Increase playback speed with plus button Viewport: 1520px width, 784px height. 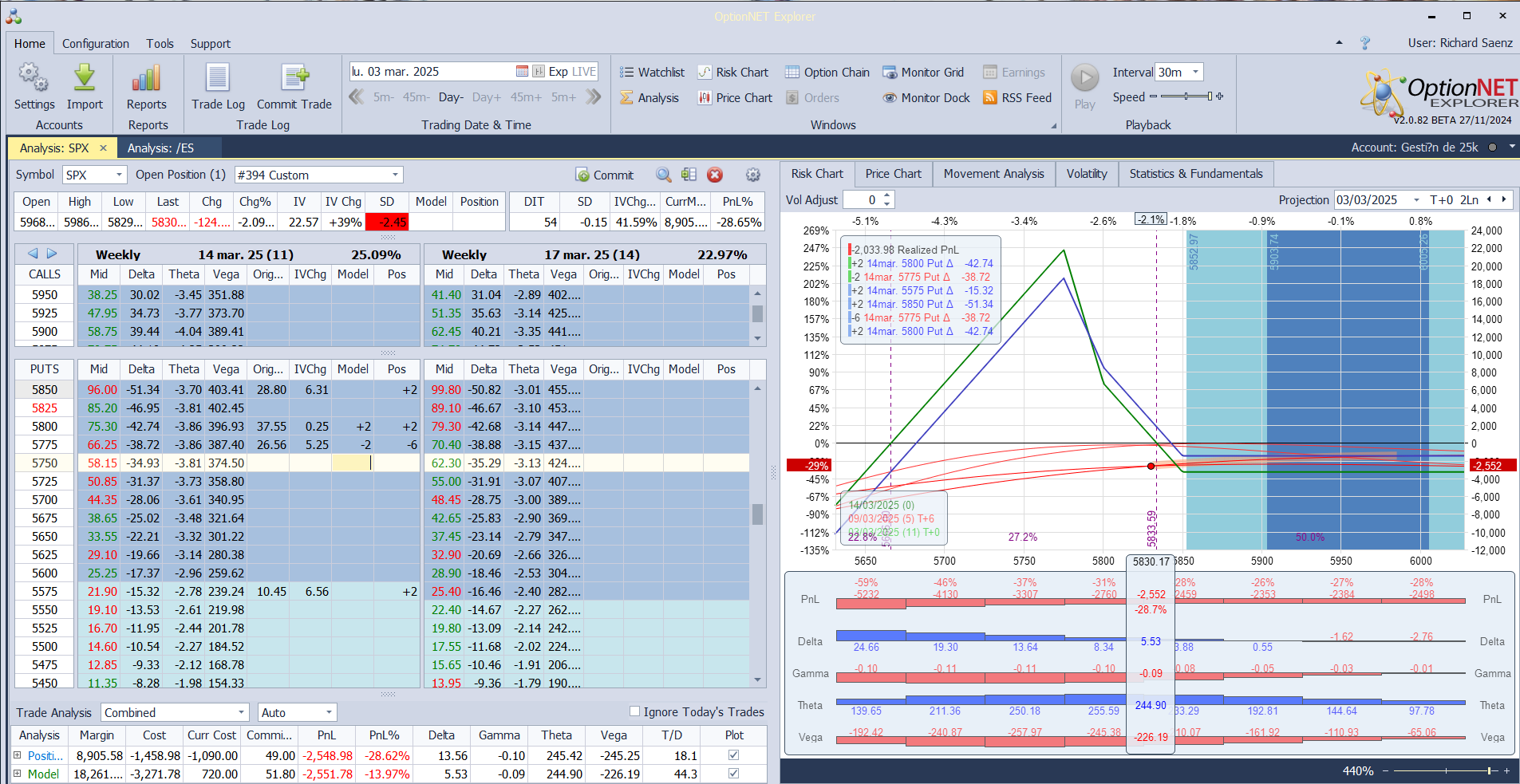point(1219,97)
